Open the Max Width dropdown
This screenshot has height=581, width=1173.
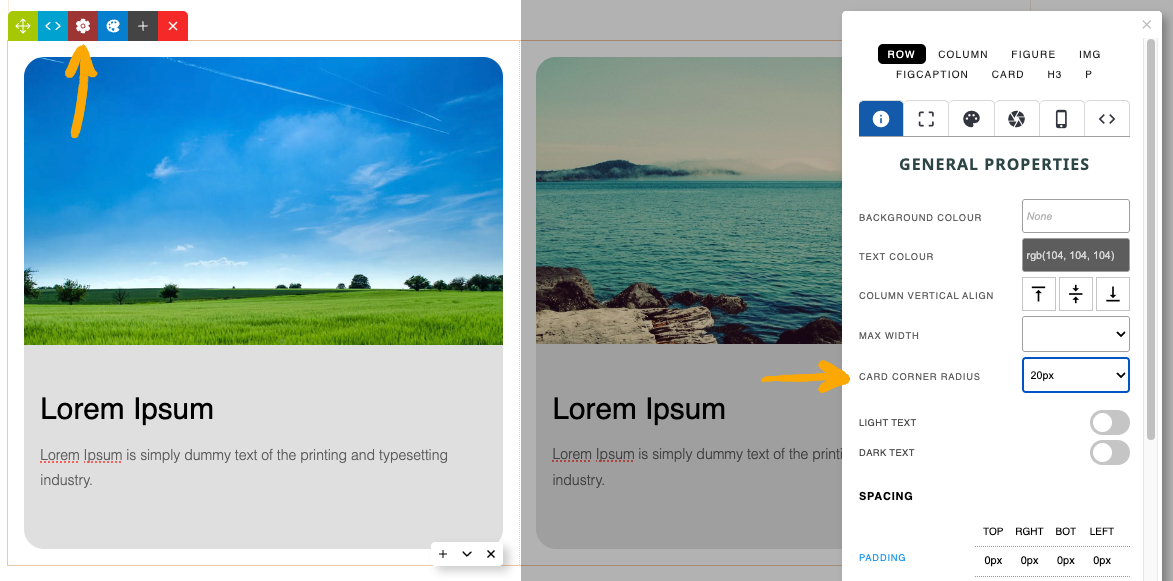click(x=1075, y=335)
